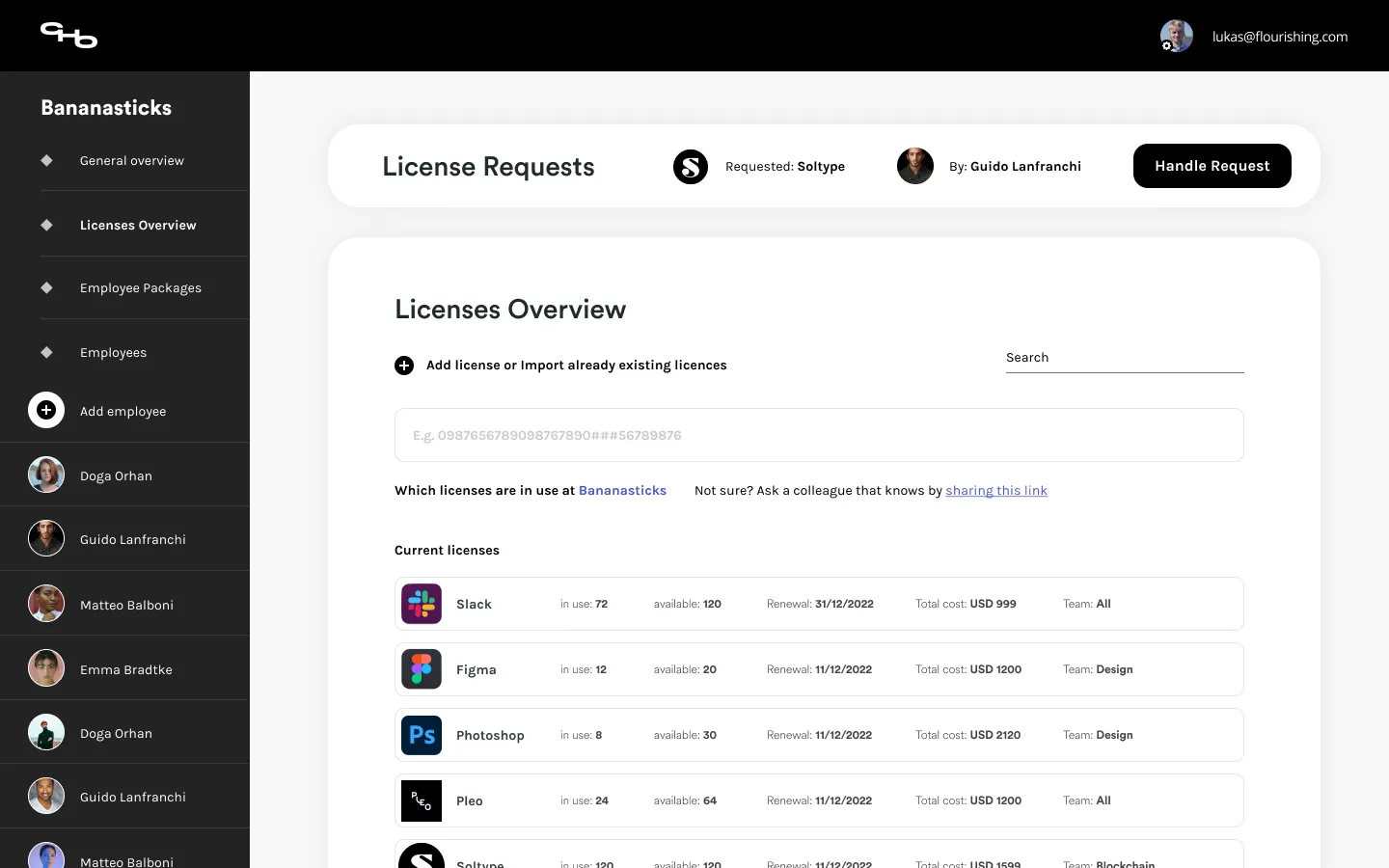Click the diamond icon beside Licenses Overview
The image size is (1389, 868).
[x=46, y=225]
